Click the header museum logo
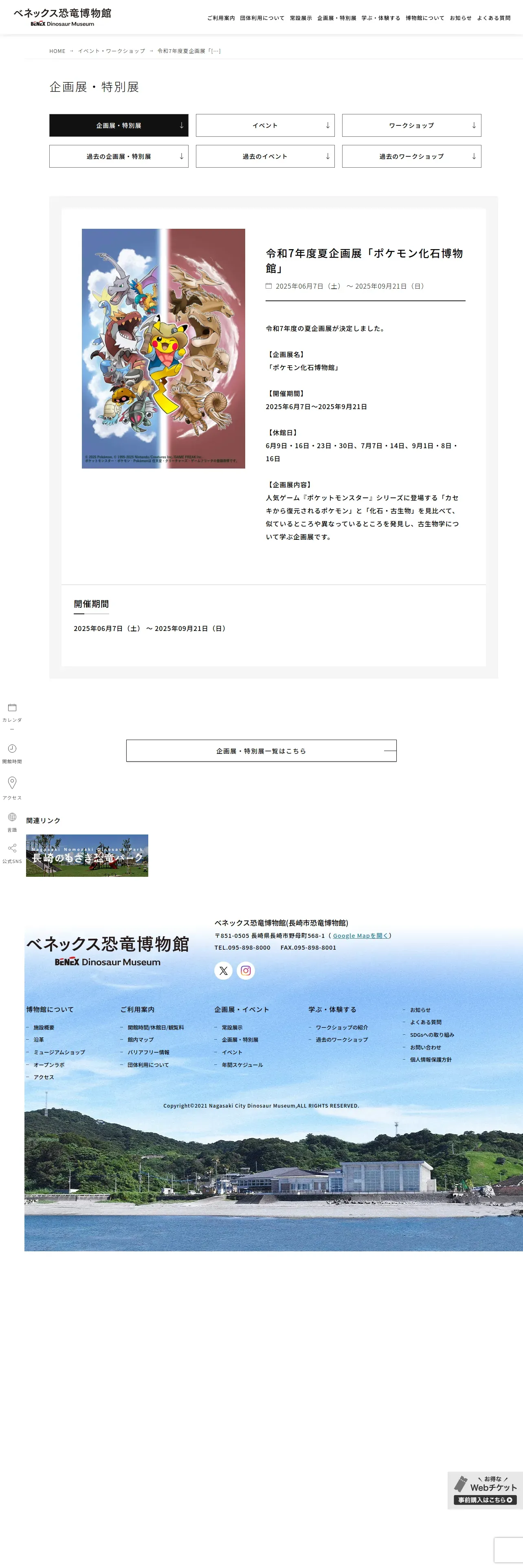 [x=63, y=17]
